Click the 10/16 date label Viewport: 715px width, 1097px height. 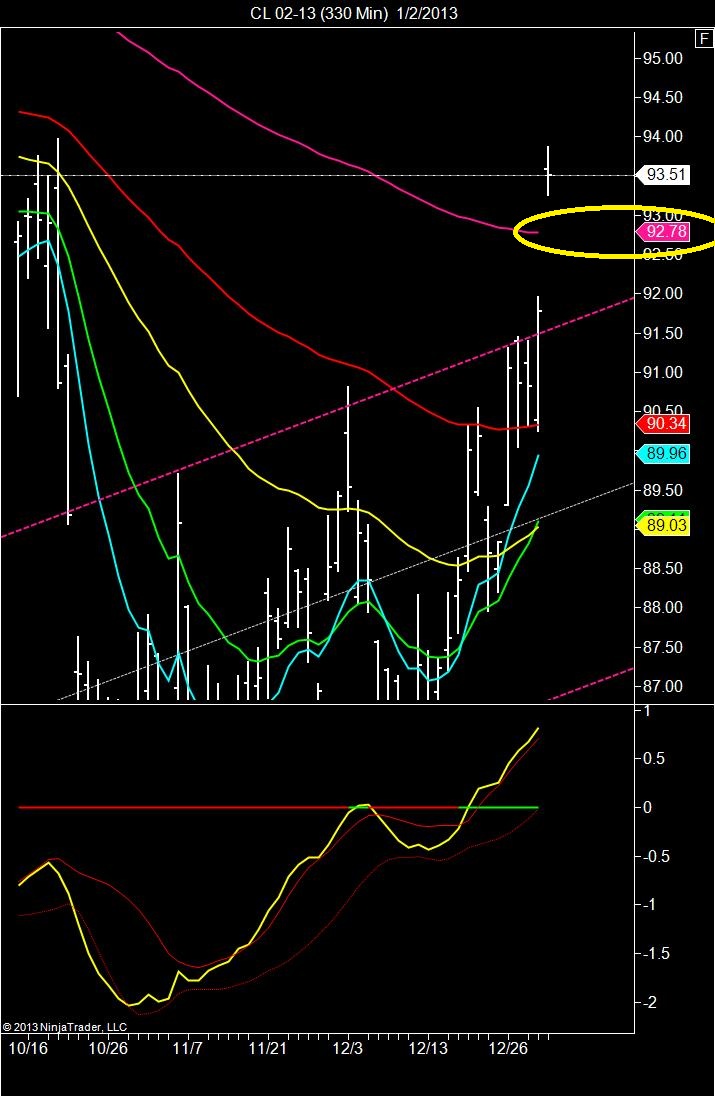[x=28, y=1048]
